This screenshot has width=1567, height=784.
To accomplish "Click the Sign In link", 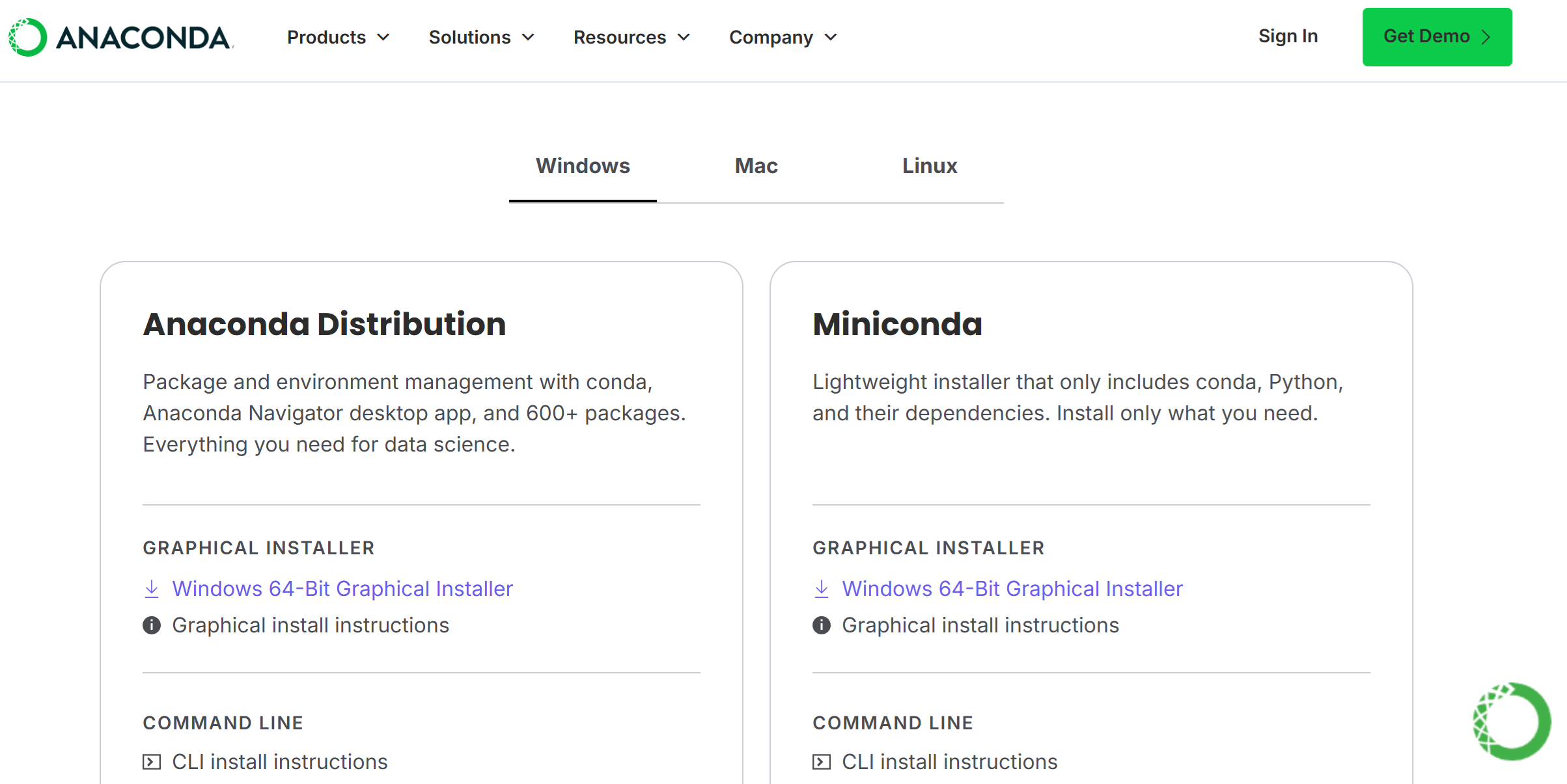I will point(1288,36).
